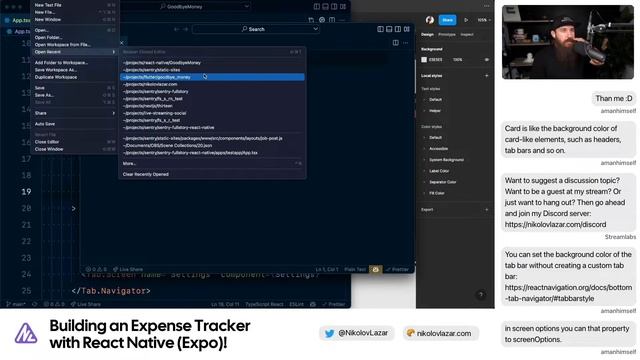Toggle Auto Save in File menu

pos(74,124)
